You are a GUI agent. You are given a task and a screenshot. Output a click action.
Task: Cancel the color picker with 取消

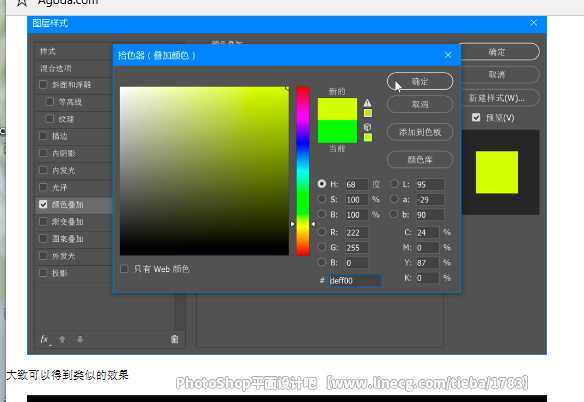click(420, 104)
